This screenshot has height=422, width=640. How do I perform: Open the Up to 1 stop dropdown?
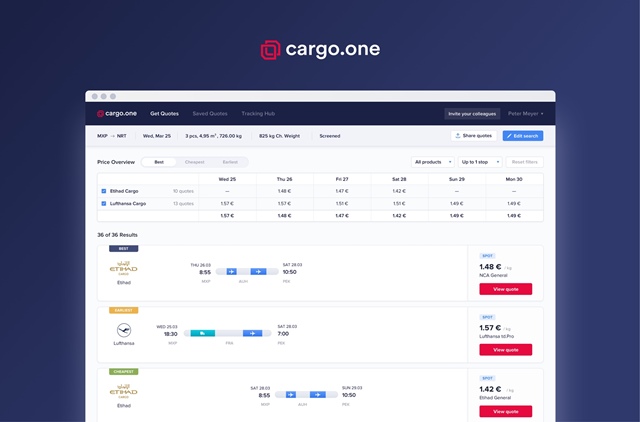[x=480, y=161]
